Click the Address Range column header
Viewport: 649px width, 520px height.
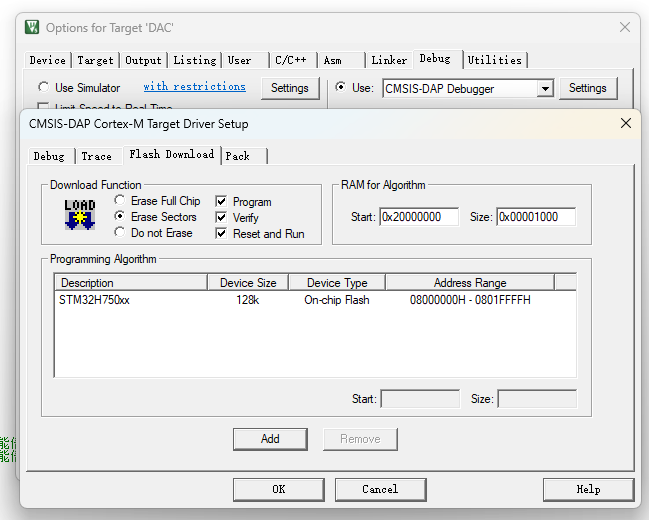click(470, 282)
